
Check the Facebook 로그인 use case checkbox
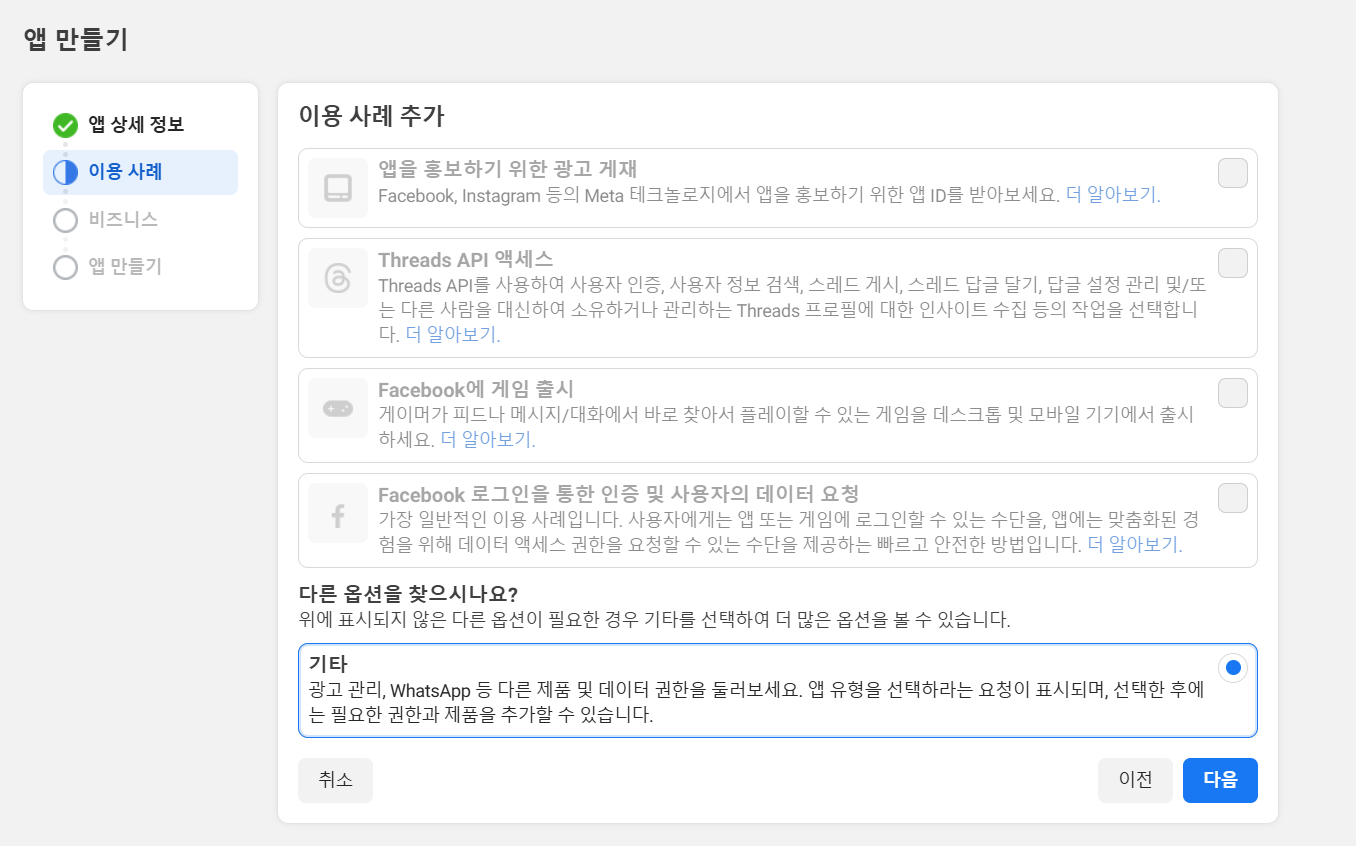[1233, 498]
